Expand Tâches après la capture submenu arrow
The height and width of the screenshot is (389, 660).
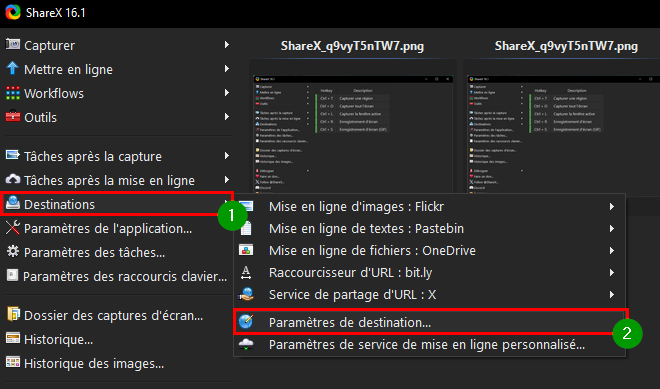tap(227, 155)
